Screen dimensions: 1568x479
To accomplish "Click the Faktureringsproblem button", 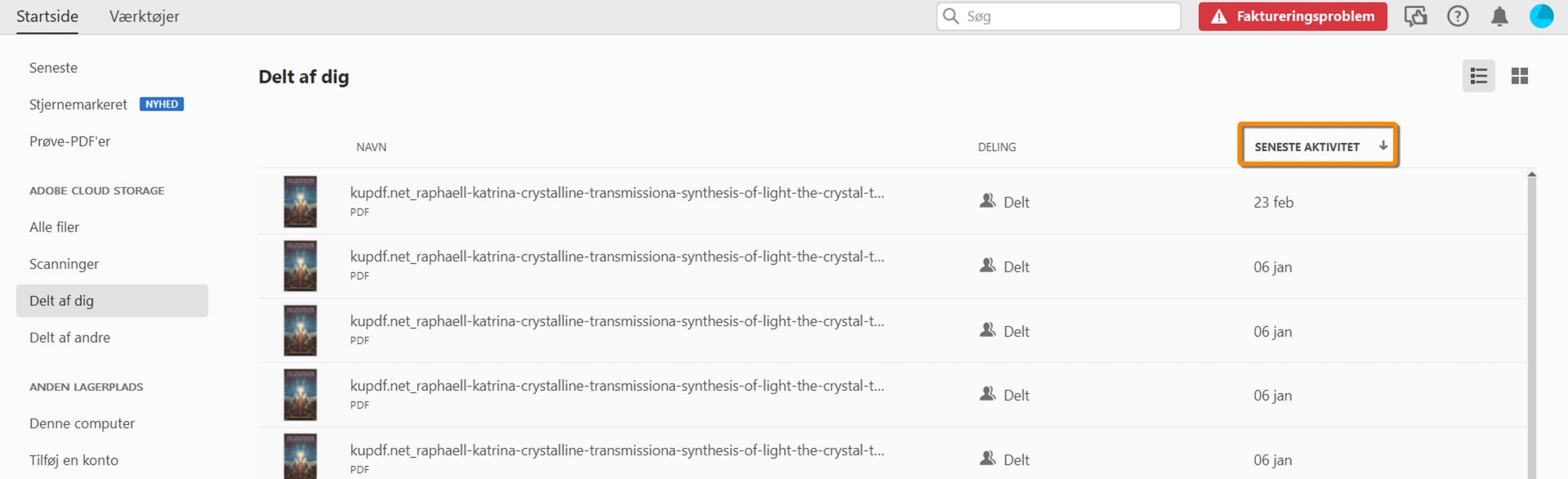I will click(1292, 16).
